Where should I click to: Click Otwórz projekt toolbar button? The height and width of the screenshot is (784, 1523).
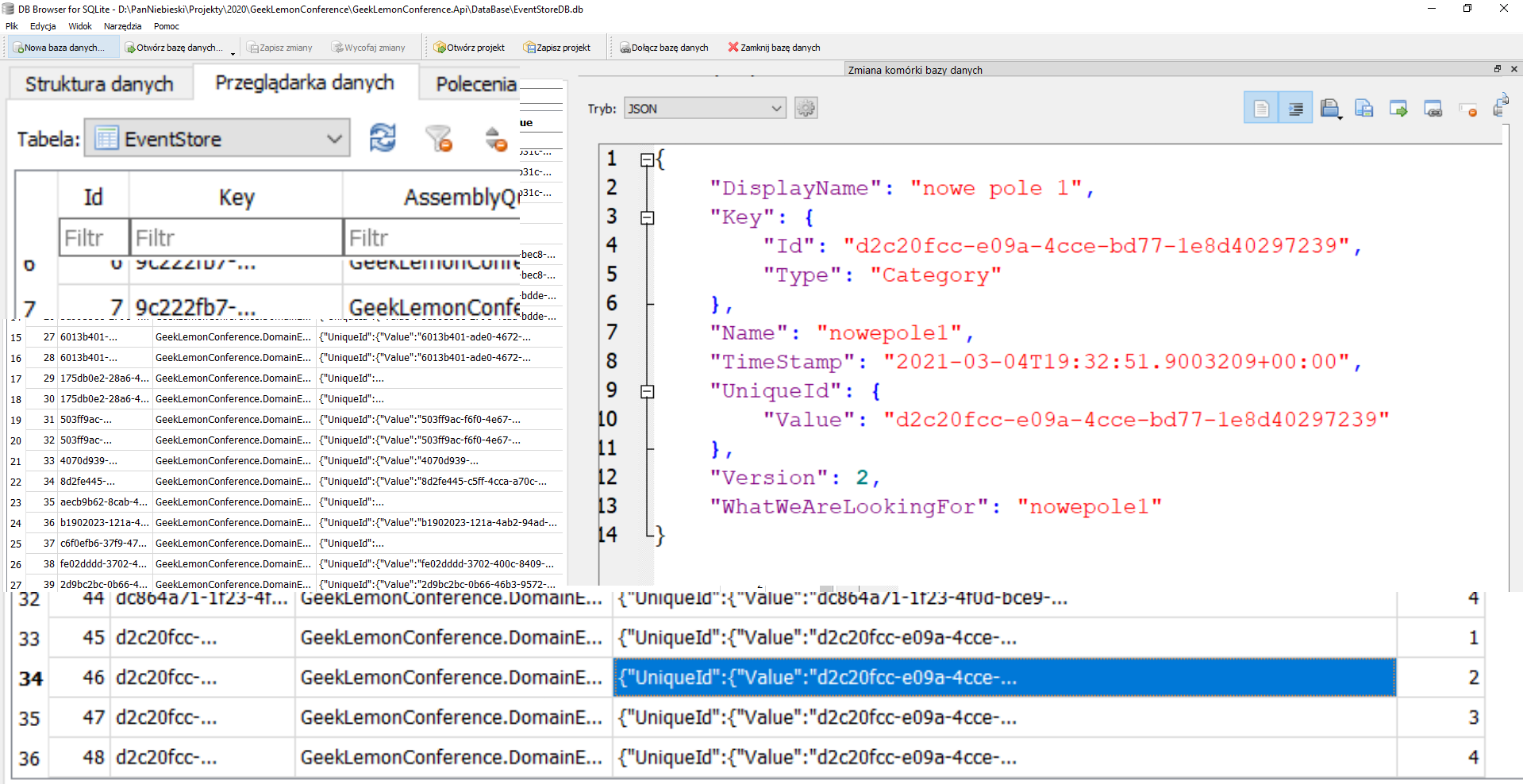click(469, 48)
